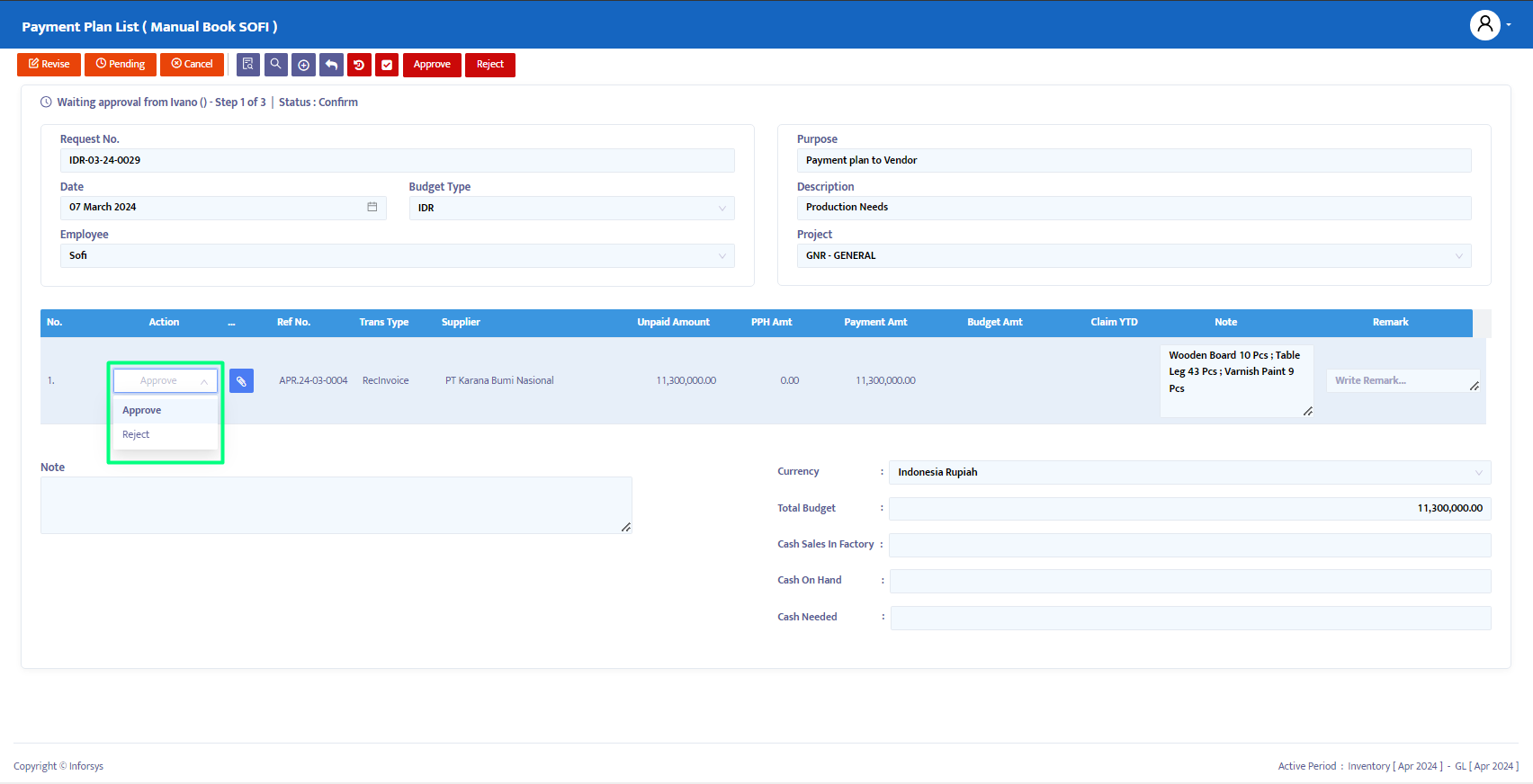Open the Budget Type IDR dropdown
1533x784 pixels.
[x=571, y=208]
